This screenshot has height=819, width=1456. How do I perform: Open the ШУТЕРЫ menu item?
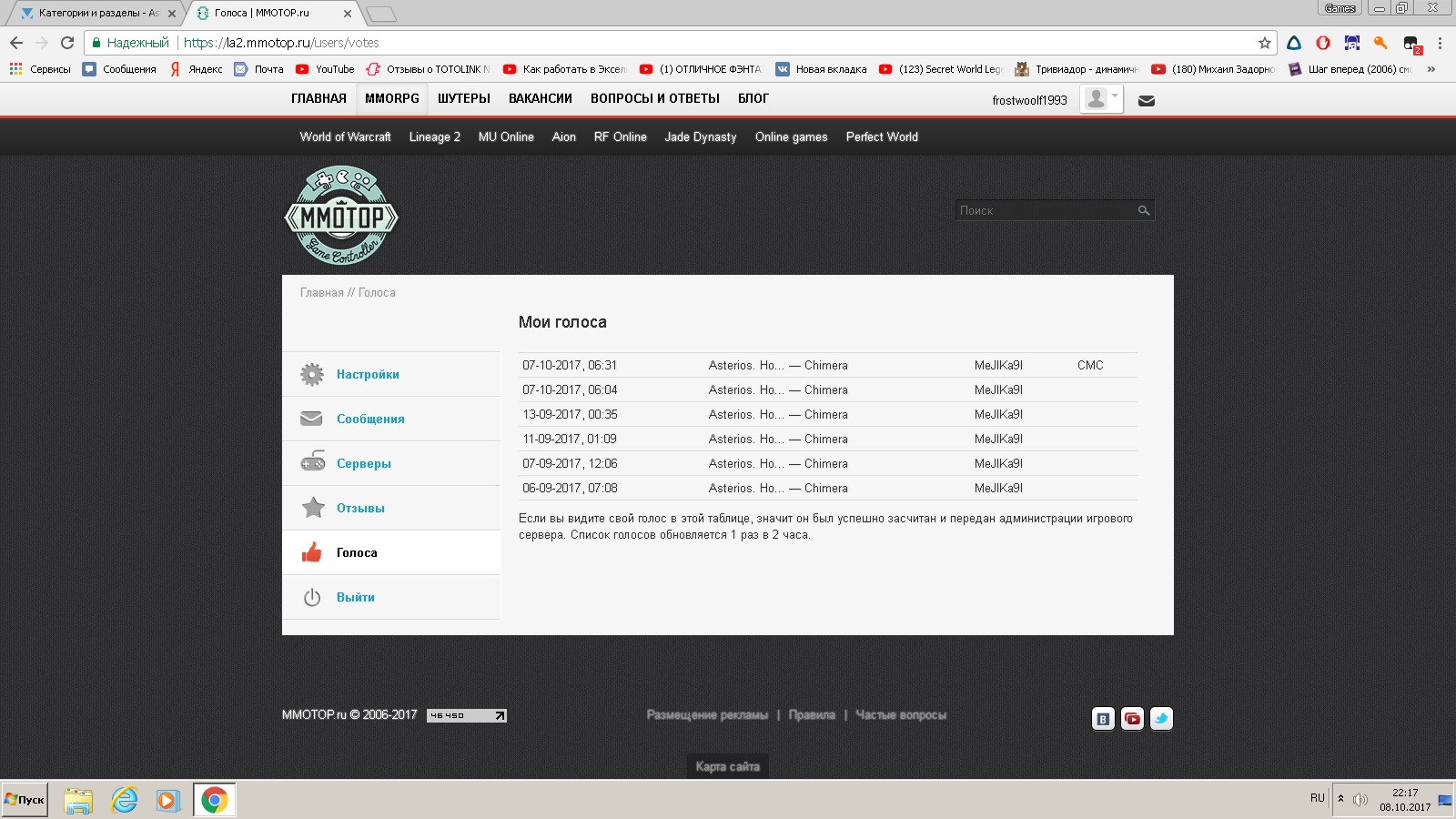pyautogui.click(x=464, y=98)
